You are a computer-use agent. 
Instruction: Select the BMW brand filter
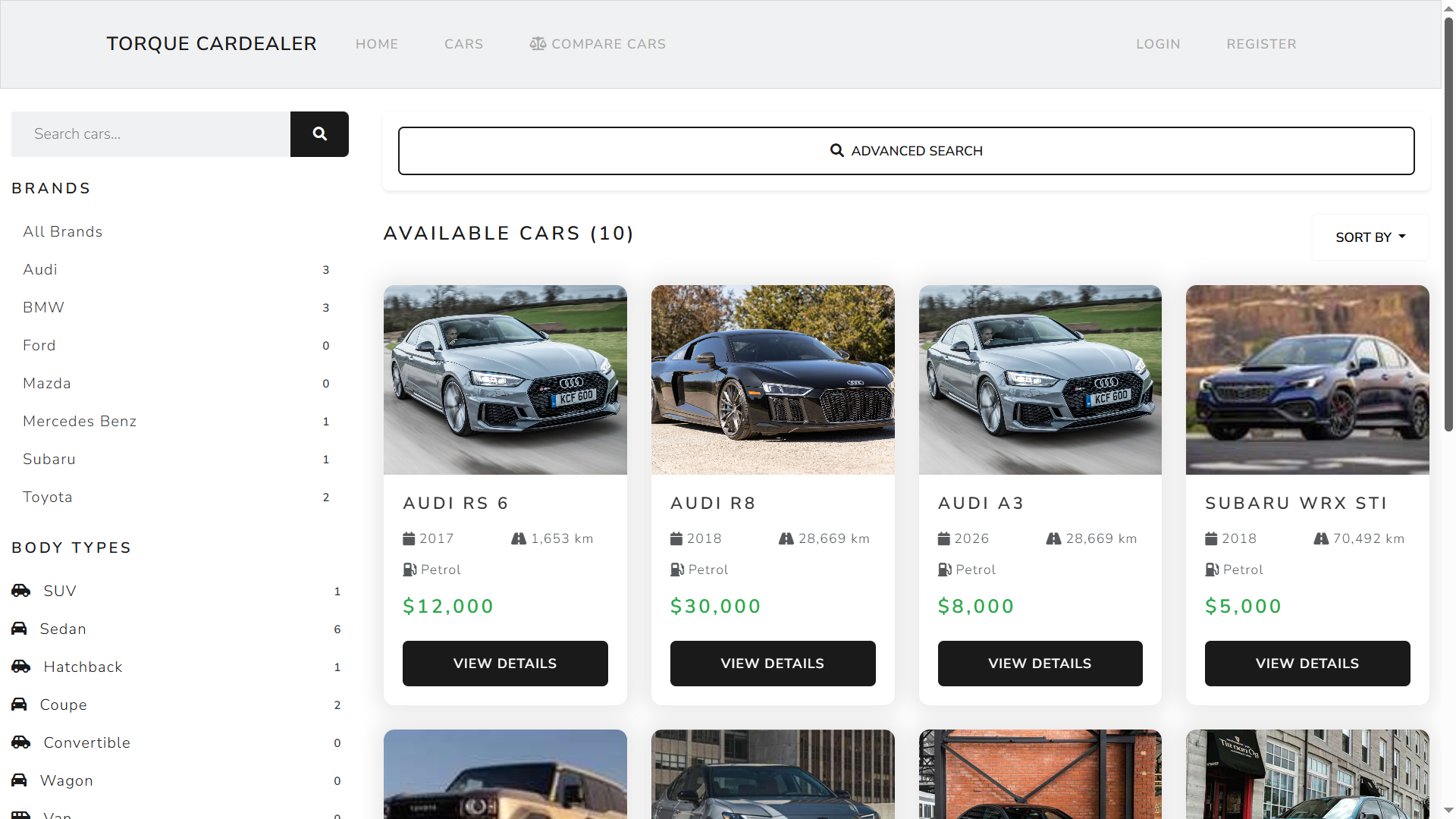[43, 307]
